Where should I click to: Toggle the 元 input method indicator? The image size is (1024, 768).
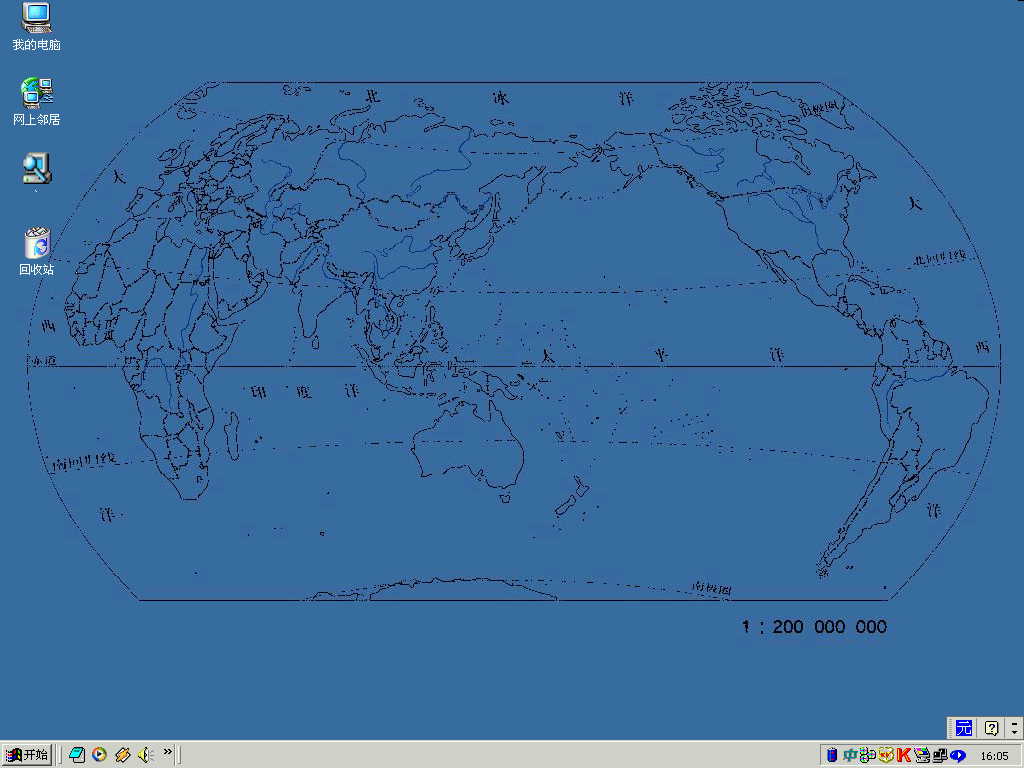[x=963, y=728]
